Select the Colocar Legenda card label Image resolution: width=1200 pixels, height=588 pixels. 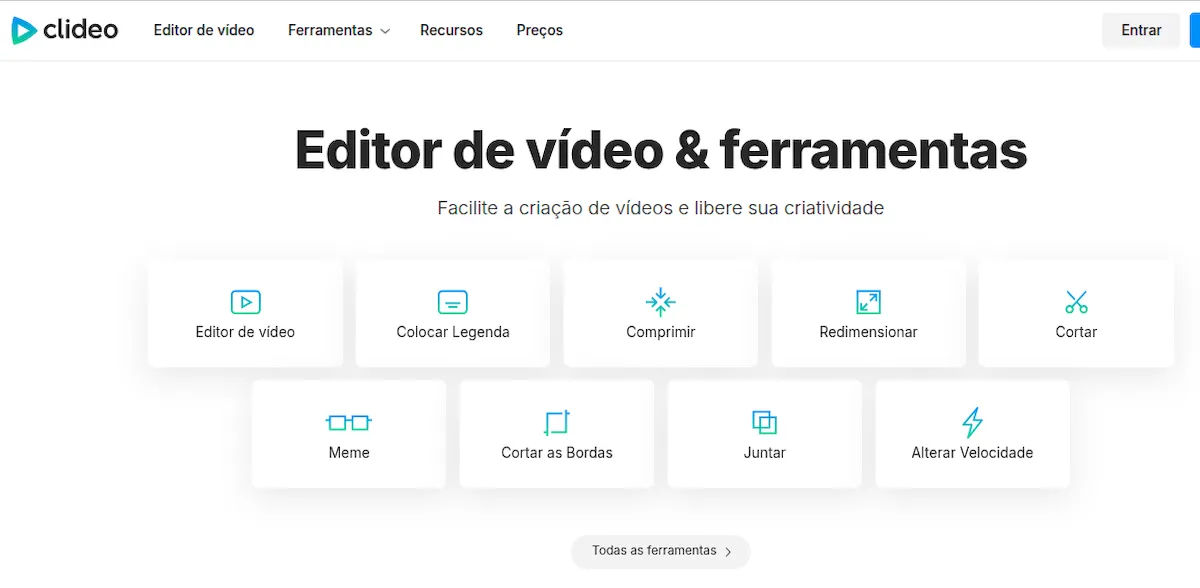coord(453,332)
